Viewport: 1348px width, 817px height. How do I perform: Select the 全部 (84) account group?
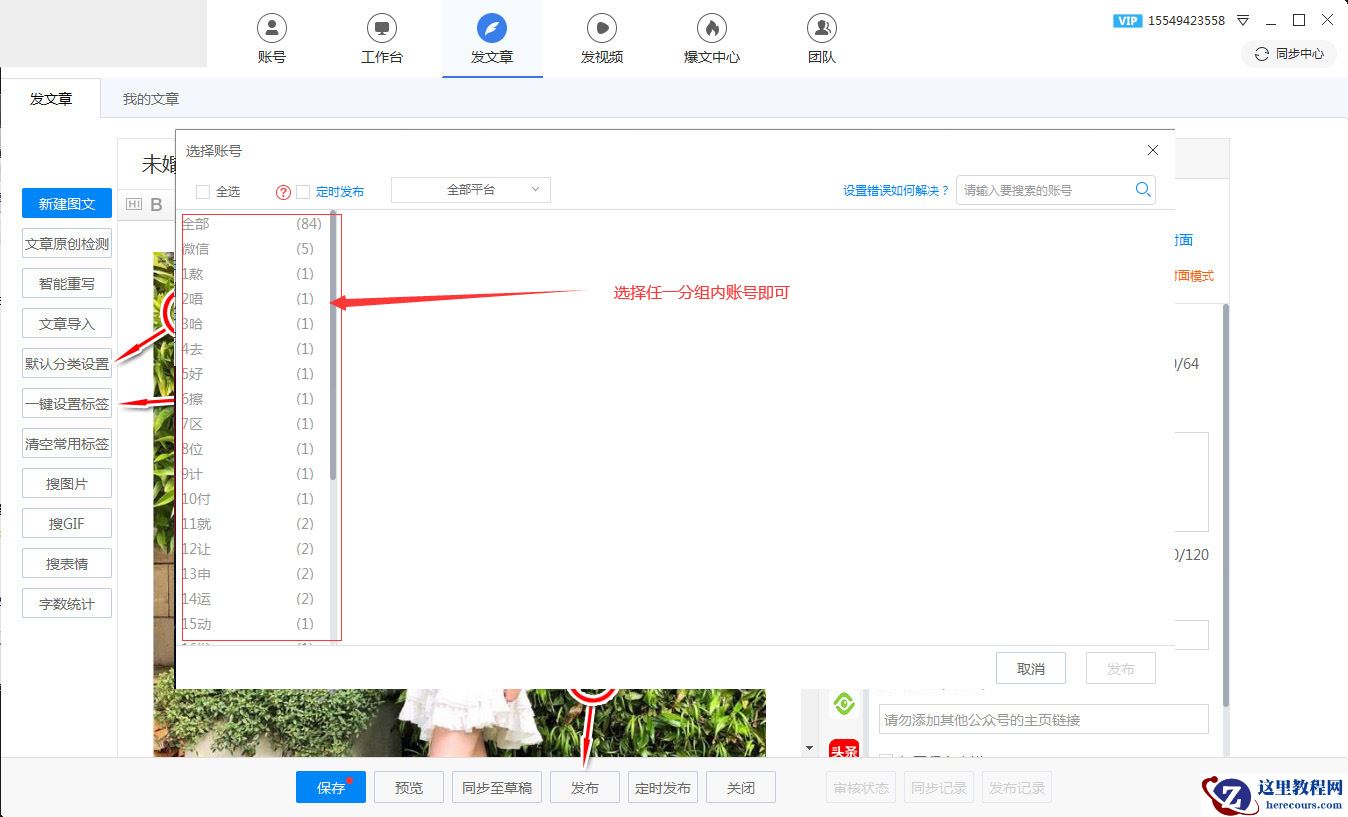[x=254, y=224]
